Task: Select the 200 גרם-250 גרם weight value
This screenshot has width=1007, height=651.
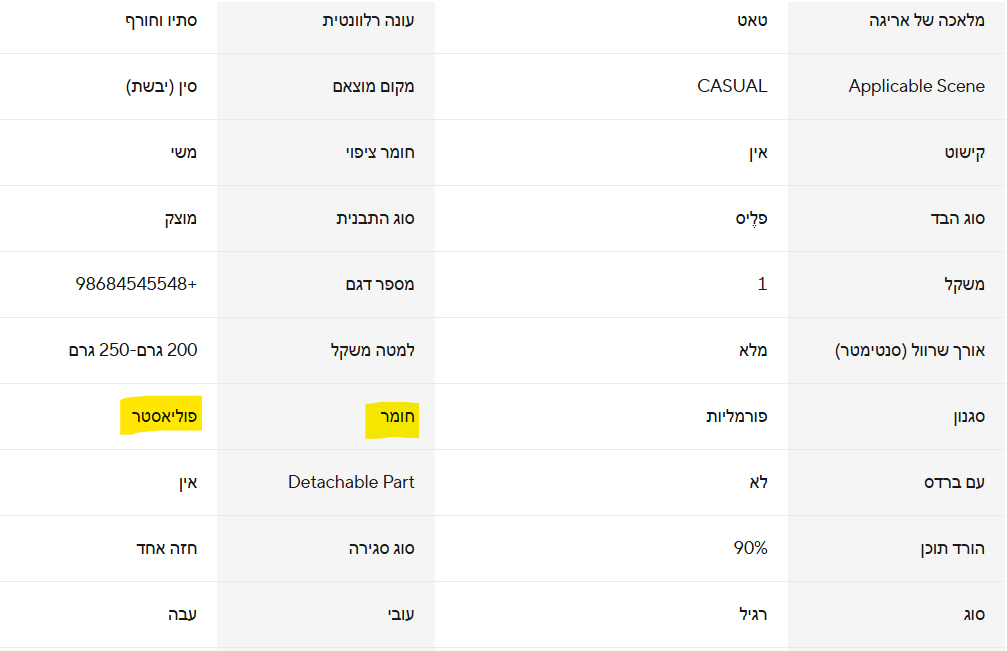Action: 133,350
